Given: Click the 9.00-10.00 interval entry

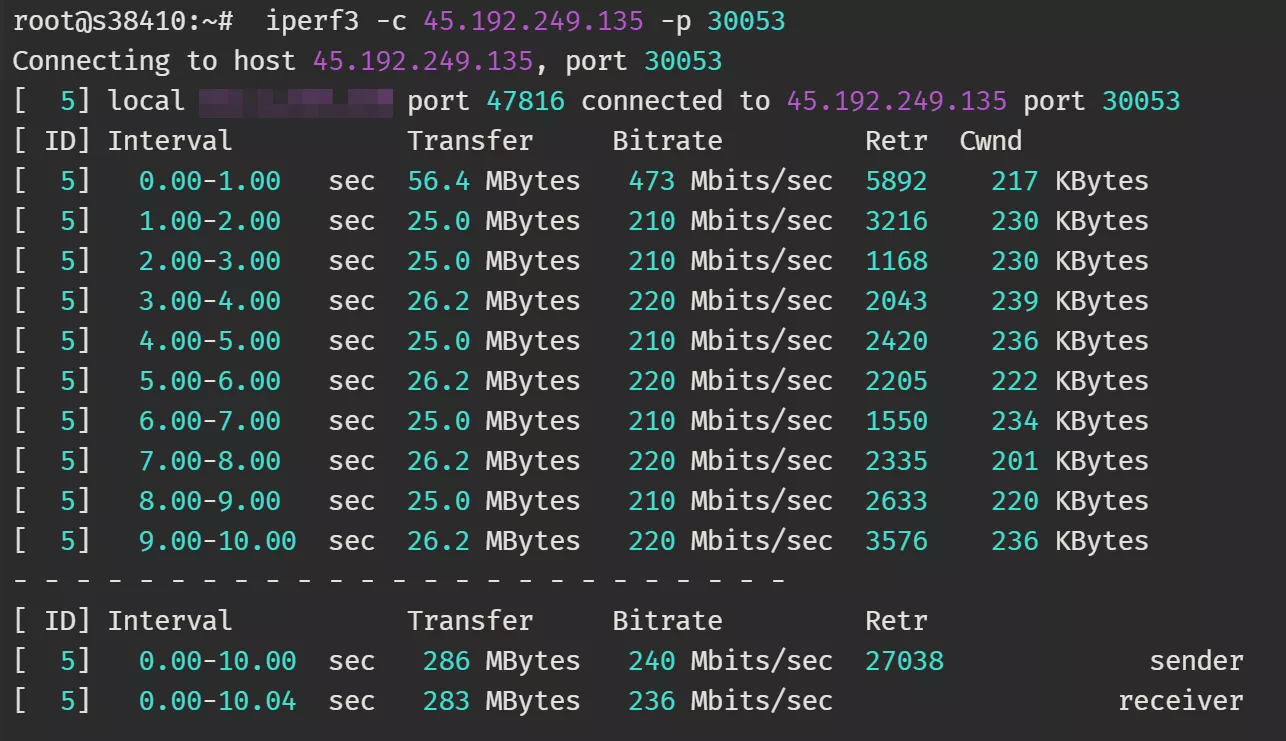Looking at the screenshot, I should pyautogui.click(x=217, y=541).
